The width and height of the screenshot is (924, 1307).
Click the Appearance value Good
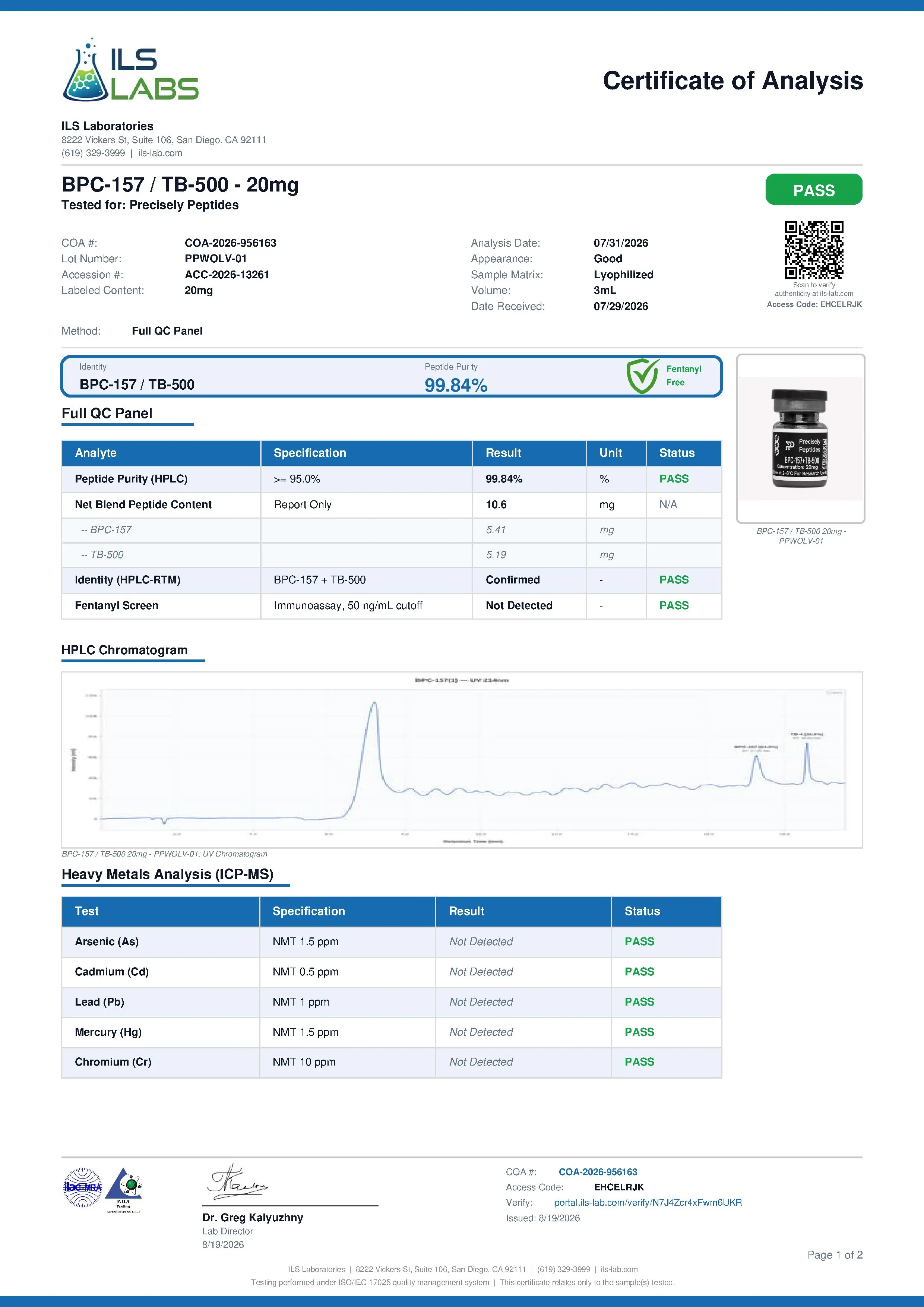click(x=608, y=259)
